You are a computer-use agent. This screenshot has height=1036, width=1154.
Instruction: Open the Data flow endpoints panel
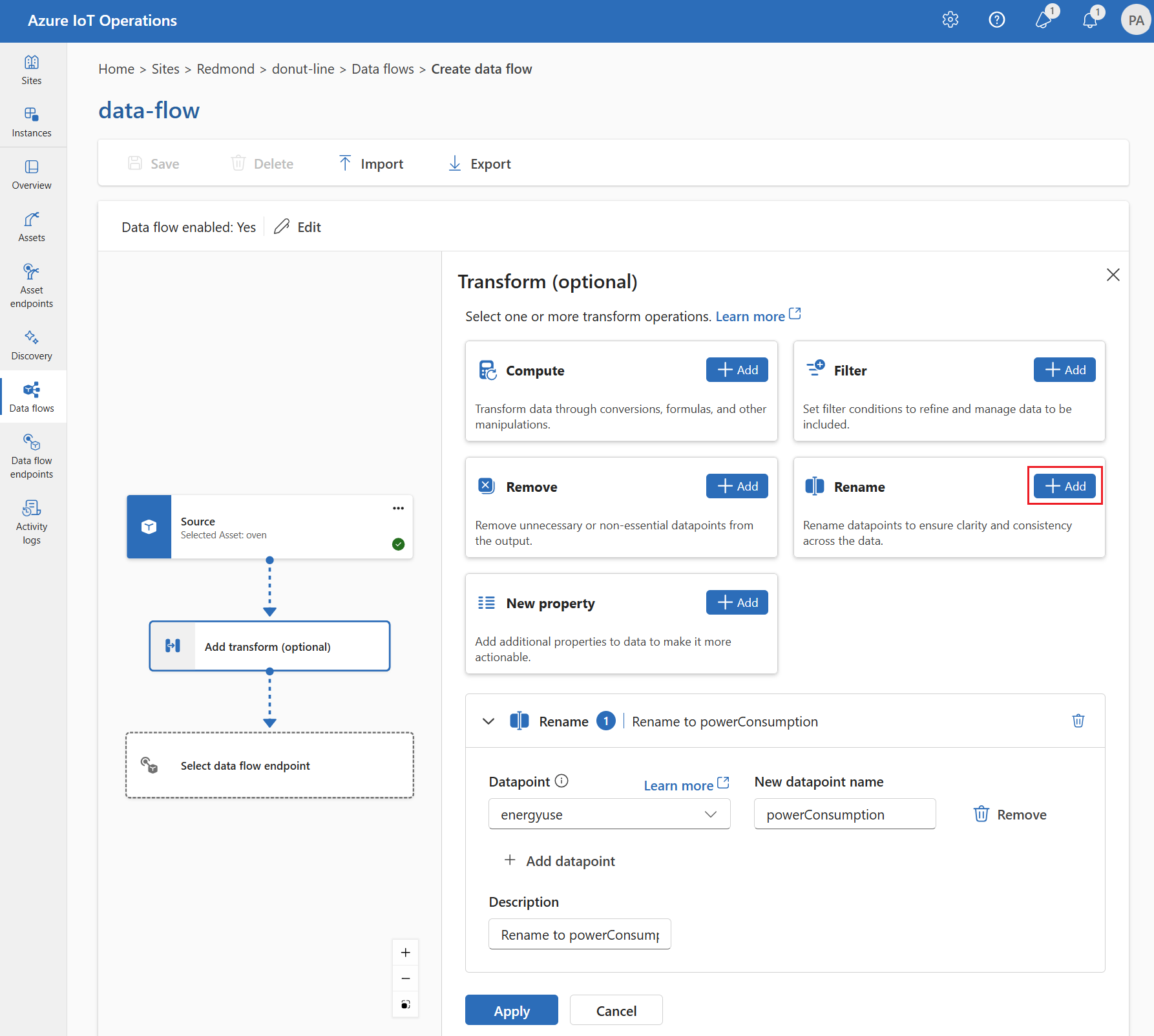[x=32, y=456]
